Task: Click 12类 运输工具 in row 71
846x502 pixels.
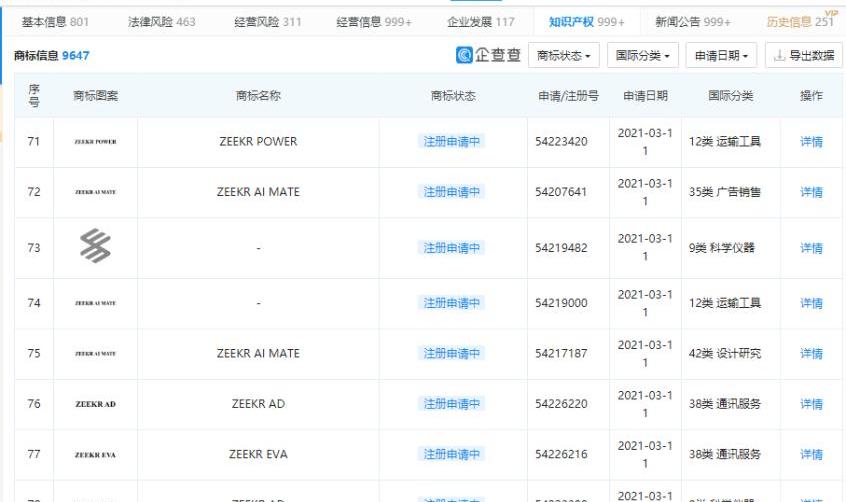Action: click(x=725, y=141)
